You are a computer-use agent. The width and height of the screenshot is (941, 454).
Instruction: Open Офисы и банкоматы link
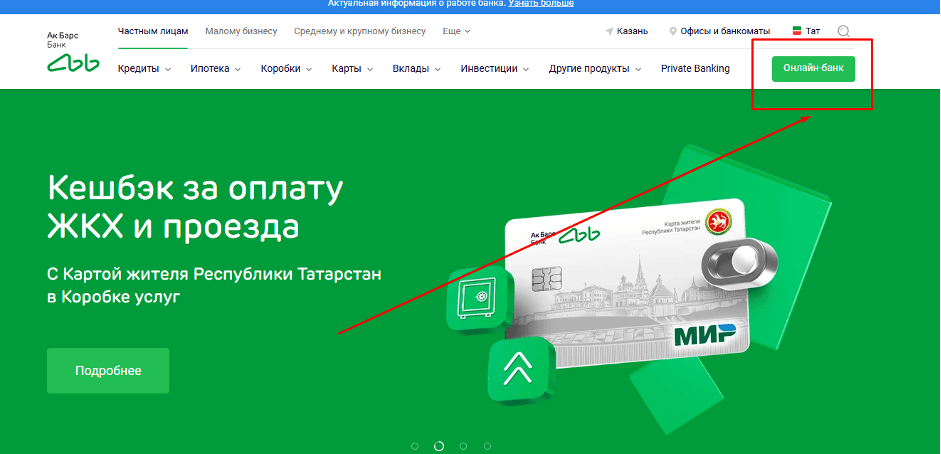724,31
